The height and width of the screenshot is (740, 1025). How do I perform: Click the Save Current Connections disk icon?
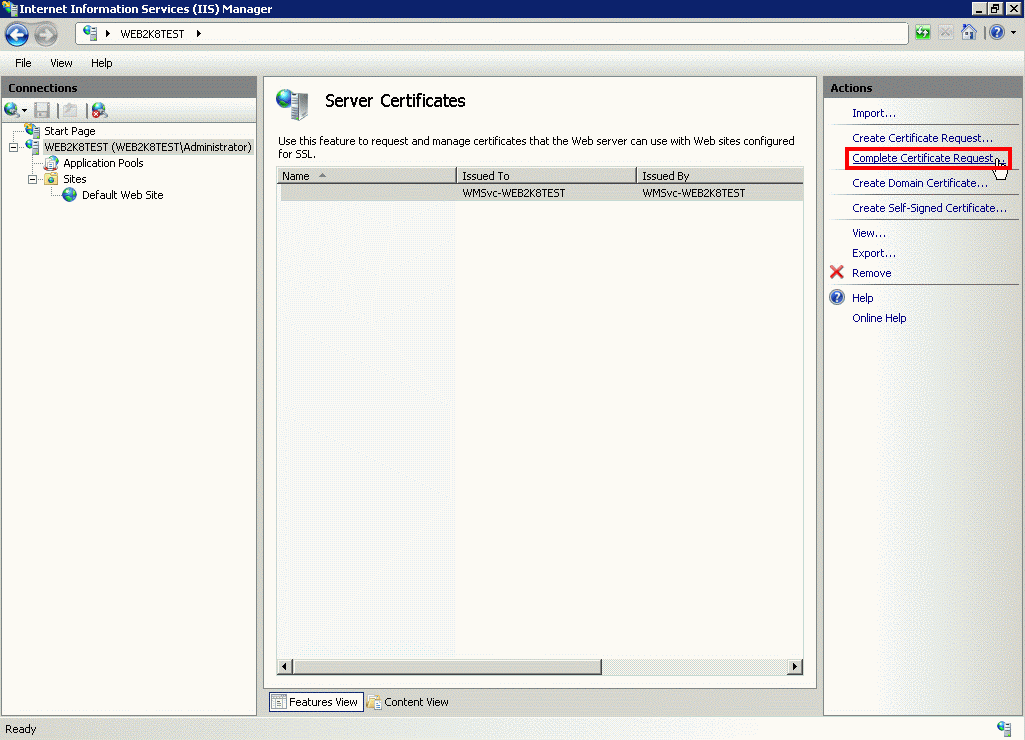point(42,110)
